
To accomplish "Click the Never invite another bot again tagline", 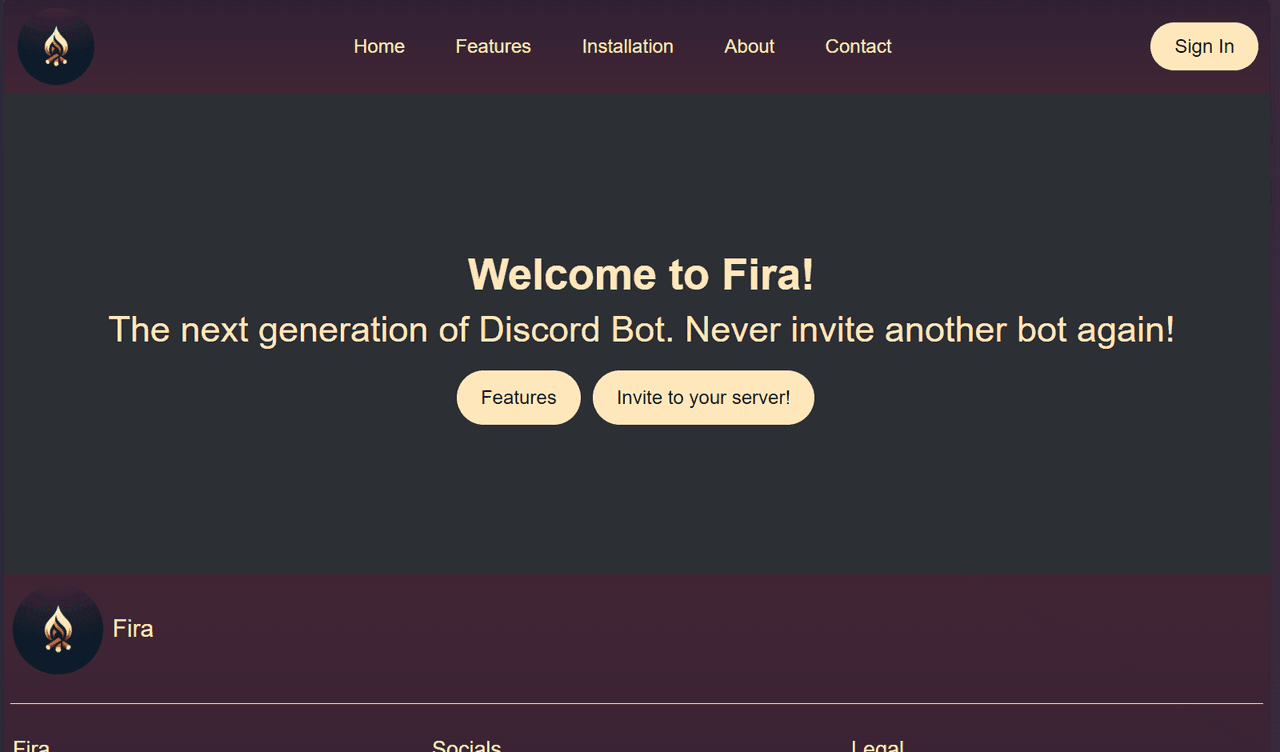I will click(929, 330).
